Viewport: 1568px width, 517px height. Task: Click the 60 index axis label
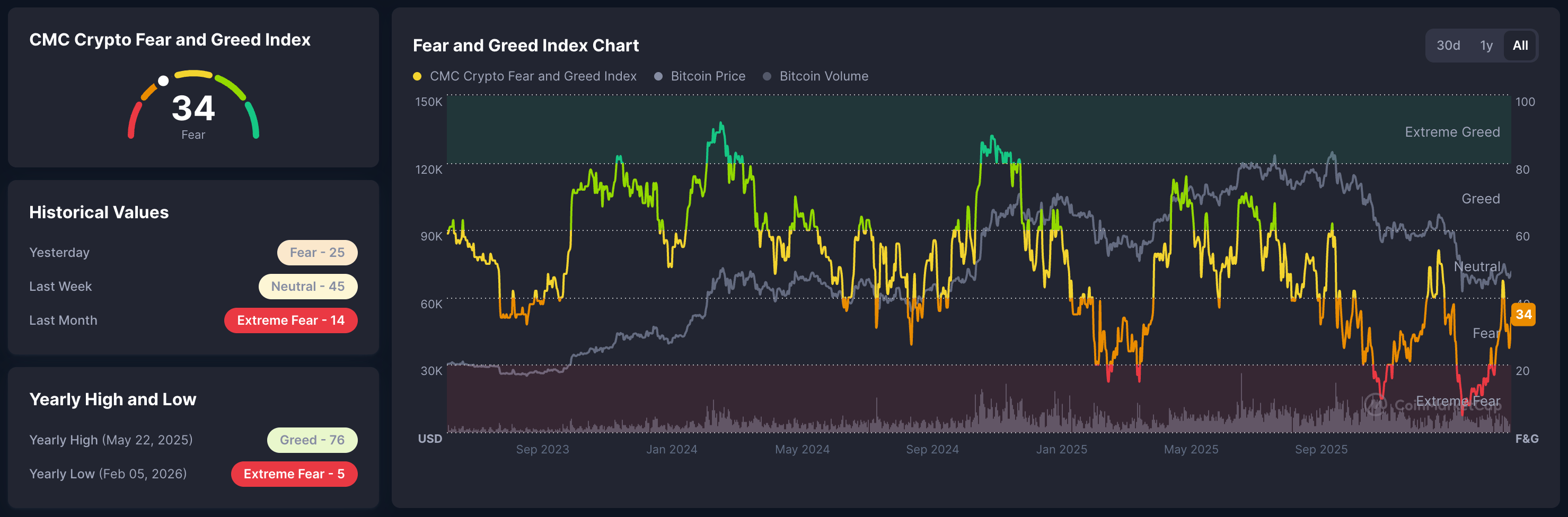click(1522, 237)
